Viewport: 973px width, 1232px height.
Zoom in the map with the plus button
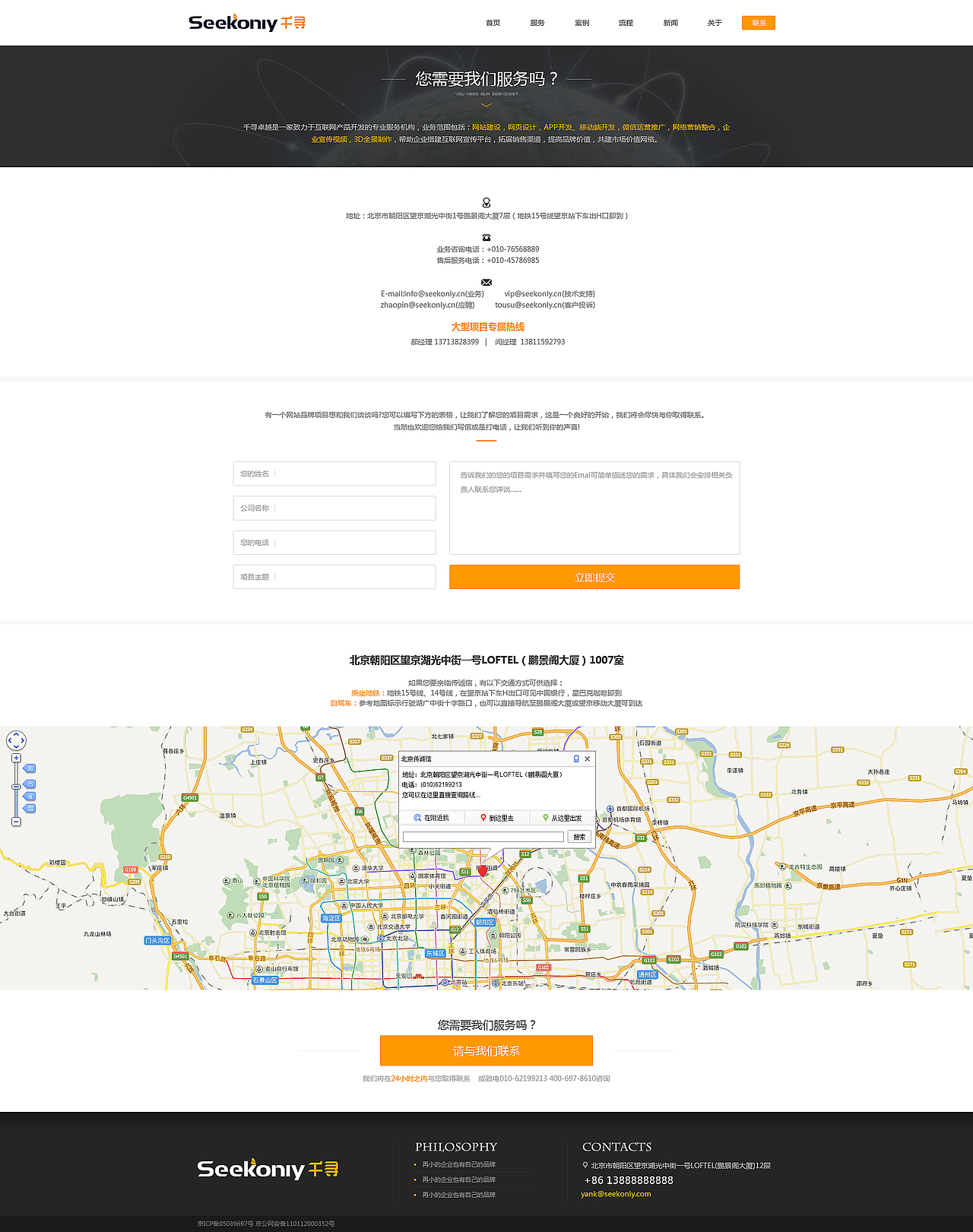[16, 758]
